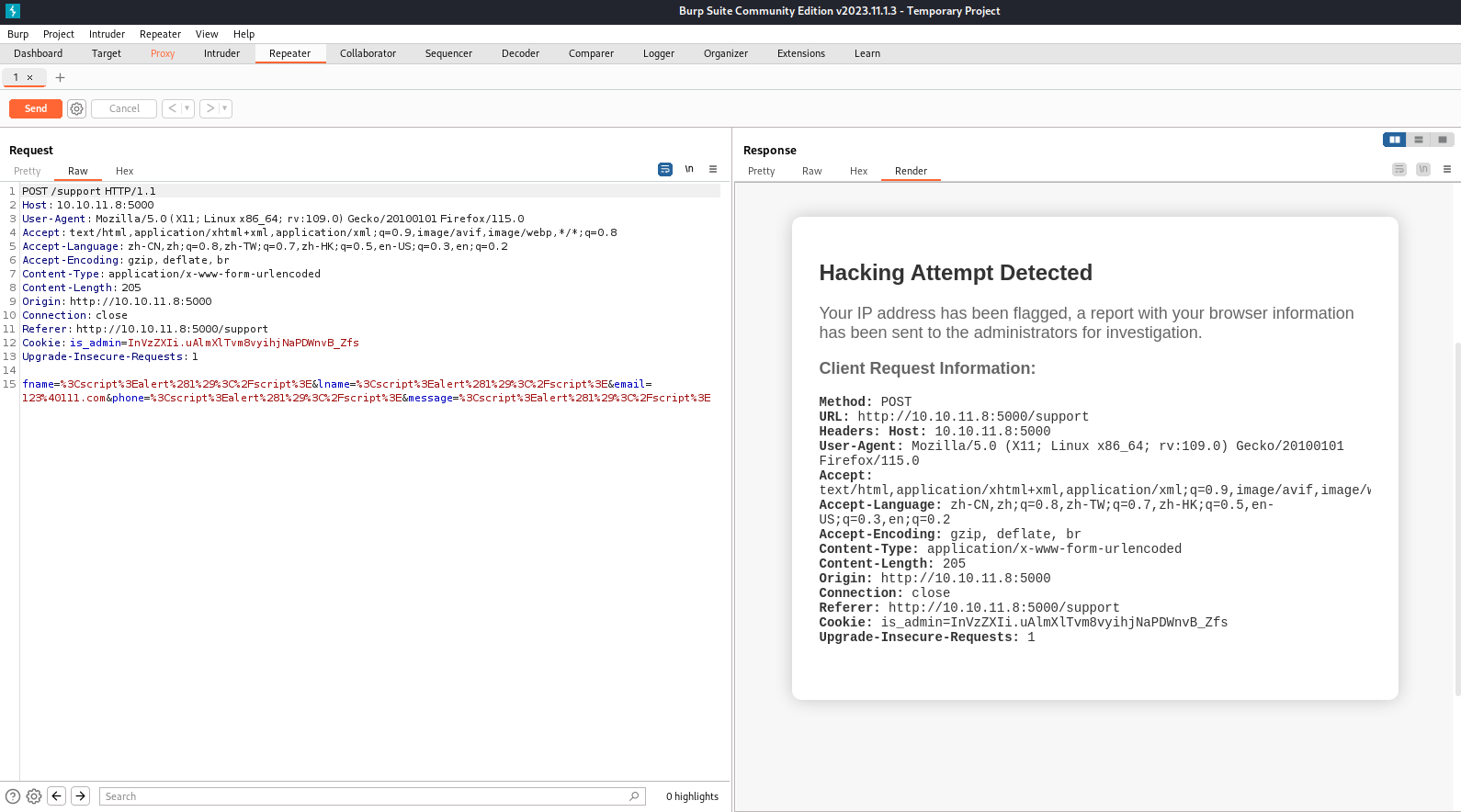
Task: Click the Content-Length: 205 request line
Action: 82,288
